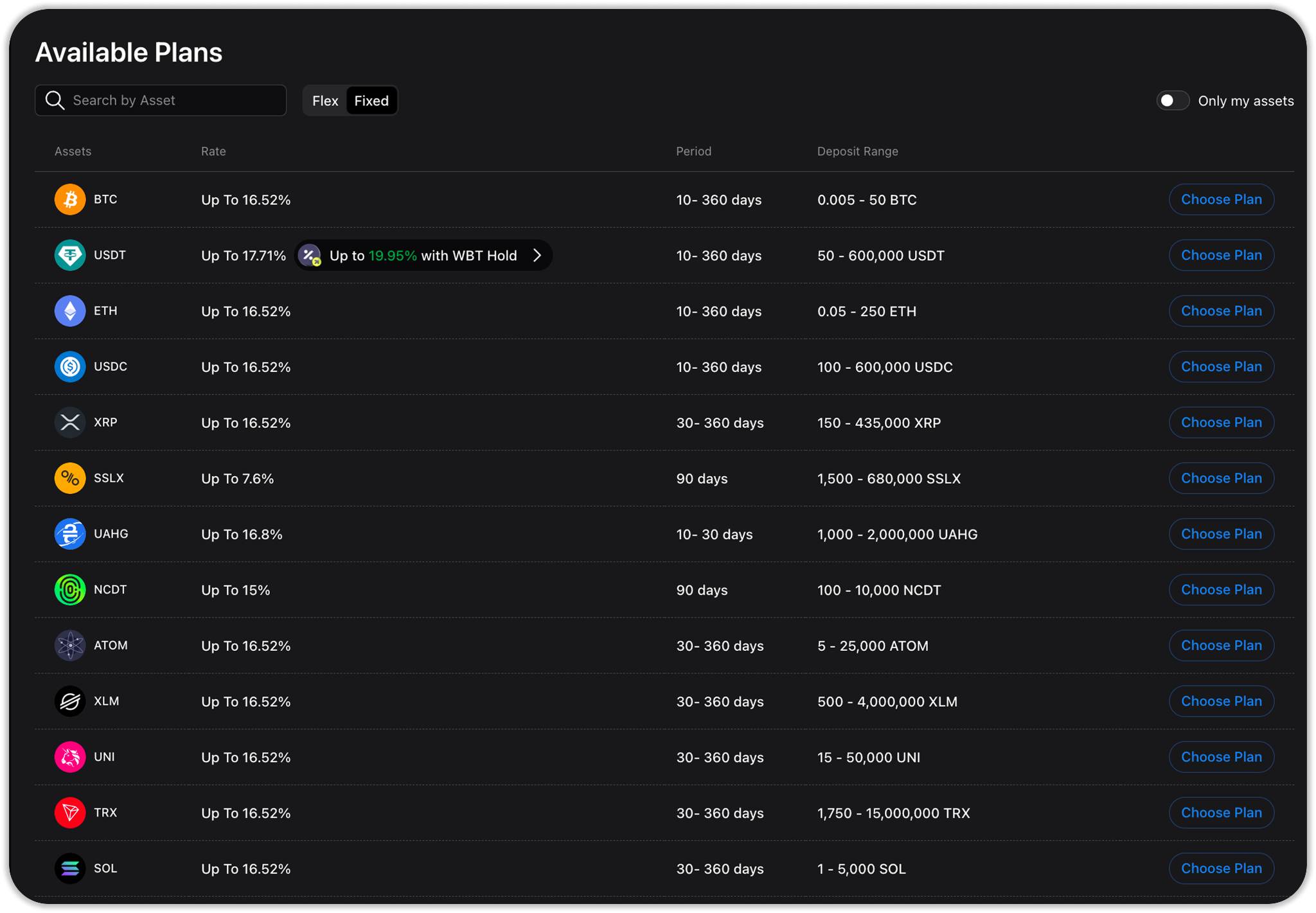Click the SSLX percent coin icon
The width and height of the screenshot is (1316, 913).
pyautogui.click(x=70, y=478)
